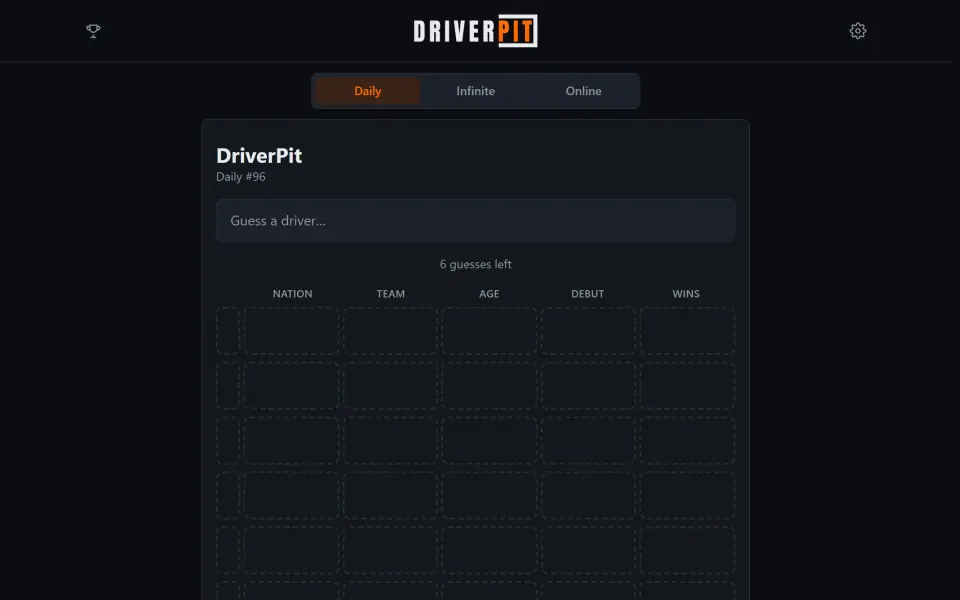The width and height of the screenshot is (960, 600).
Task: Click the DEBUT column header
Action: 588,294
